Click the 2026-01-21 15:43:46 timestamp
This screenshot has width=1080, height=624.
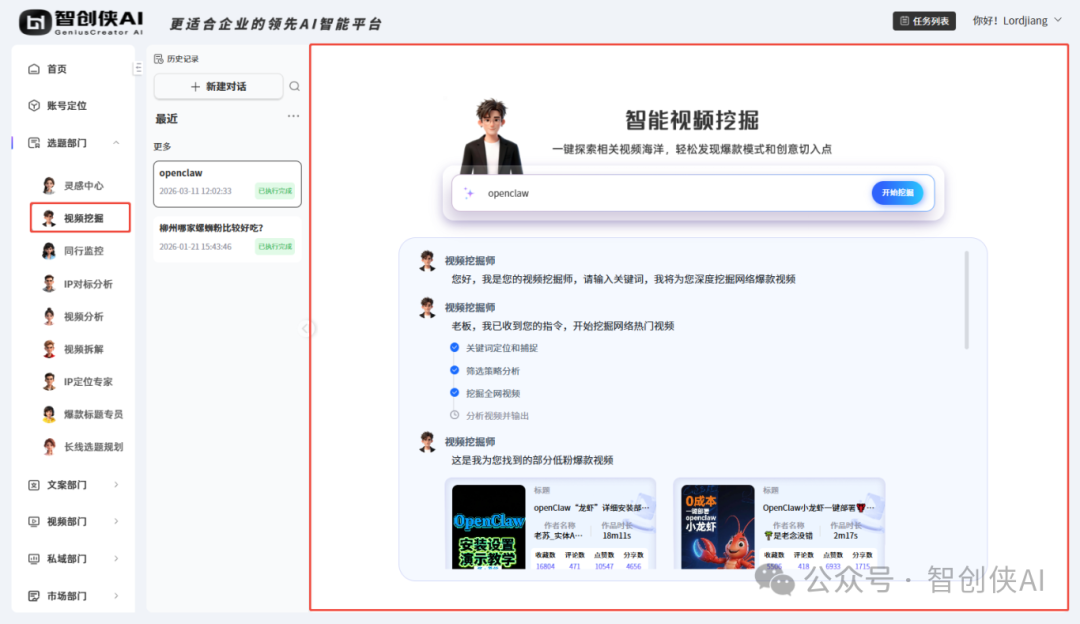(196, 247)
